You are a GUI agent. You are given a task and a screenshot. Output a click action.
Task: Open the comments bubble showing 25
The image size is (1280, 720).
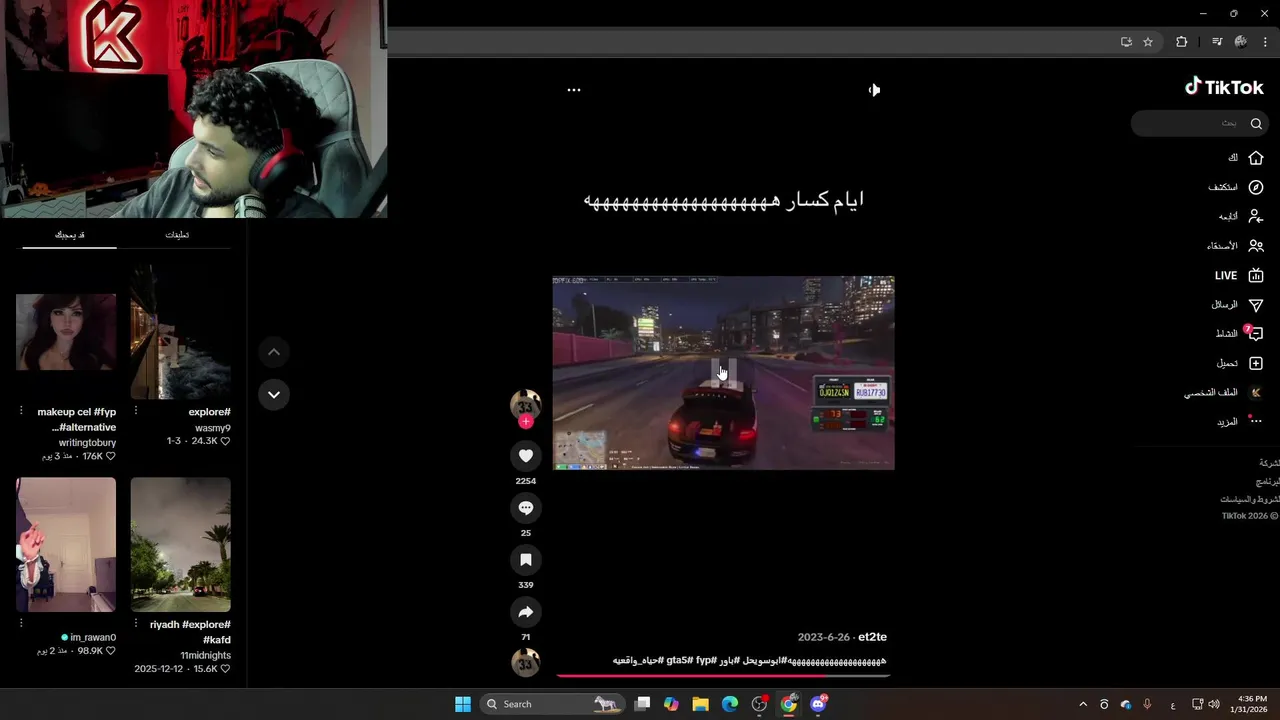coord(526,508)
